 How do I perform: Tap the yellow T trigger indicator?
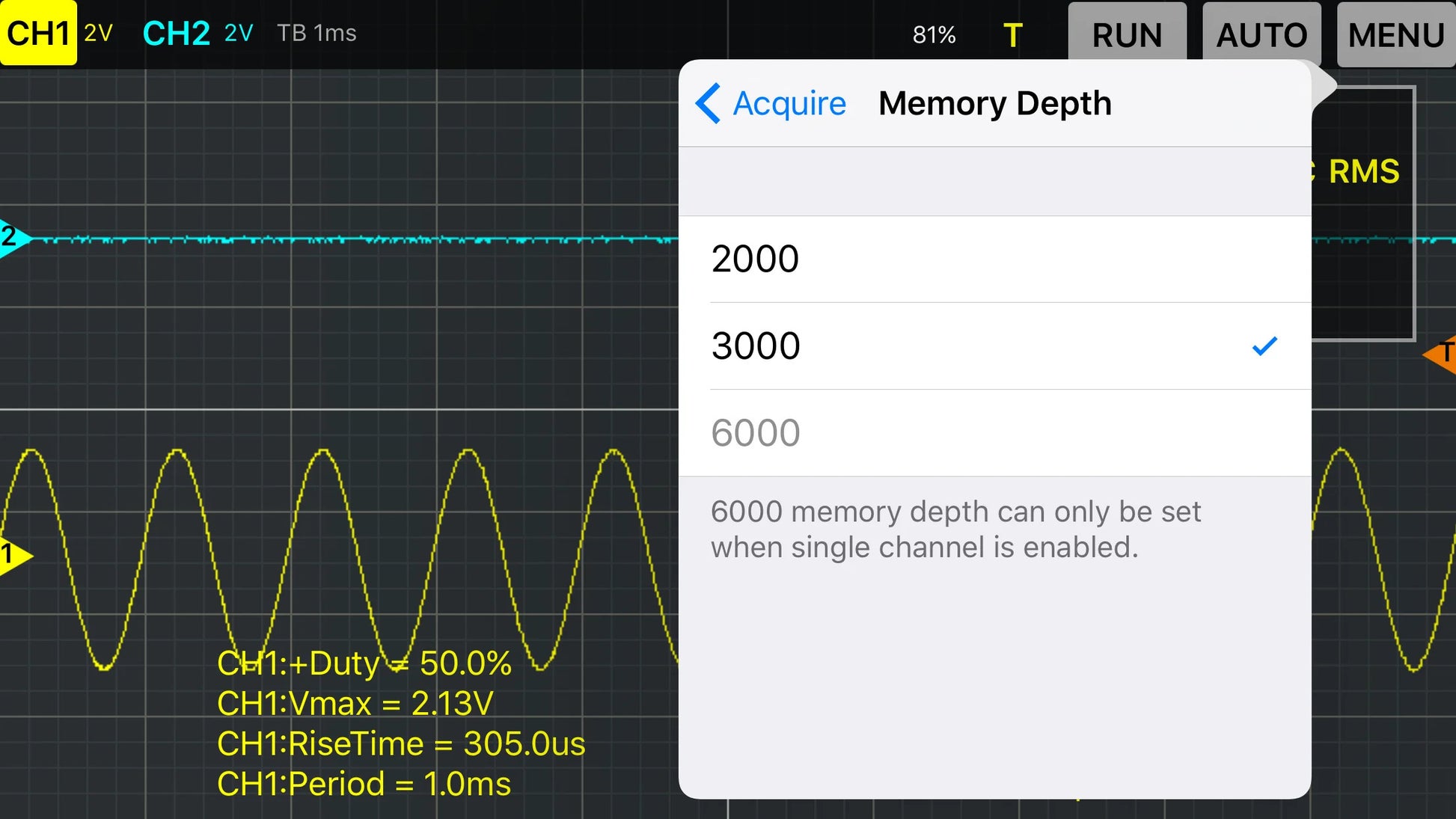point(1012,35)
